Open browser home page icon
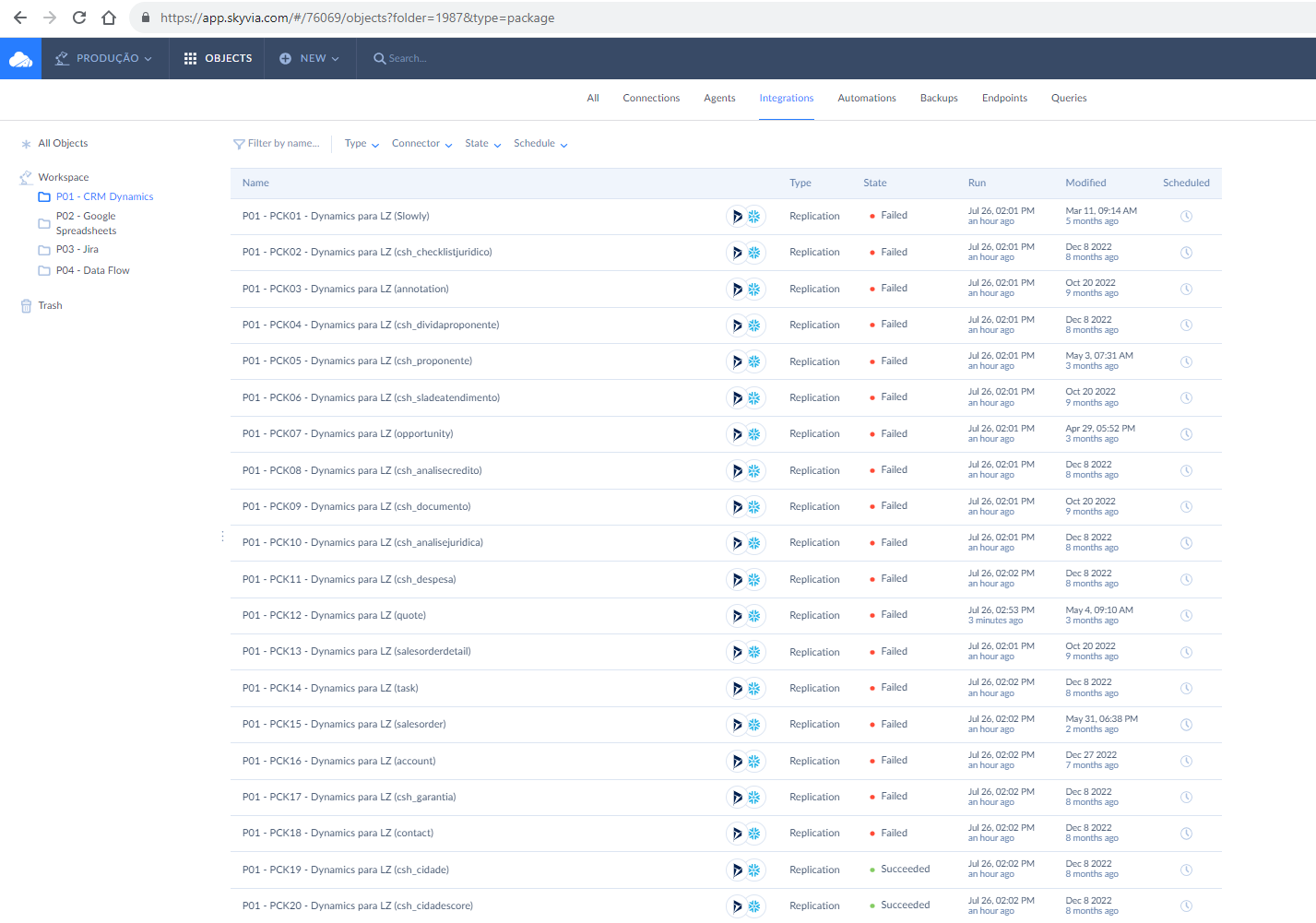1316x923 pixels. [x=109, y=18]
